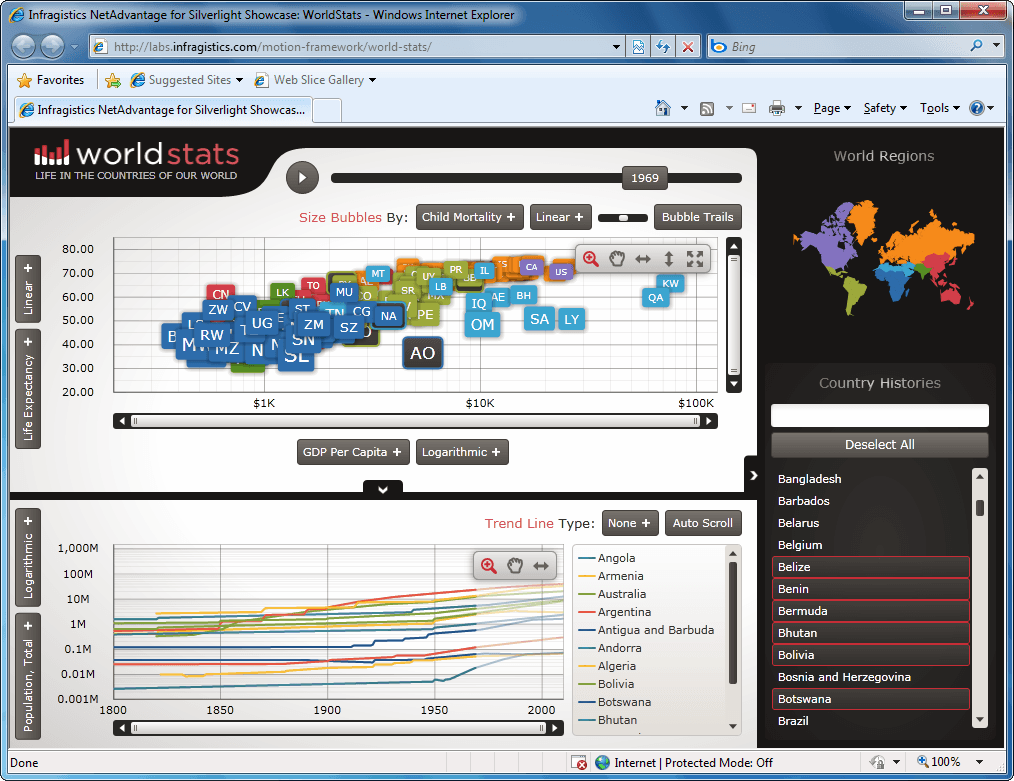Deselect Bolivia in country list
The image size is (1014, 781).
(870, 655)
